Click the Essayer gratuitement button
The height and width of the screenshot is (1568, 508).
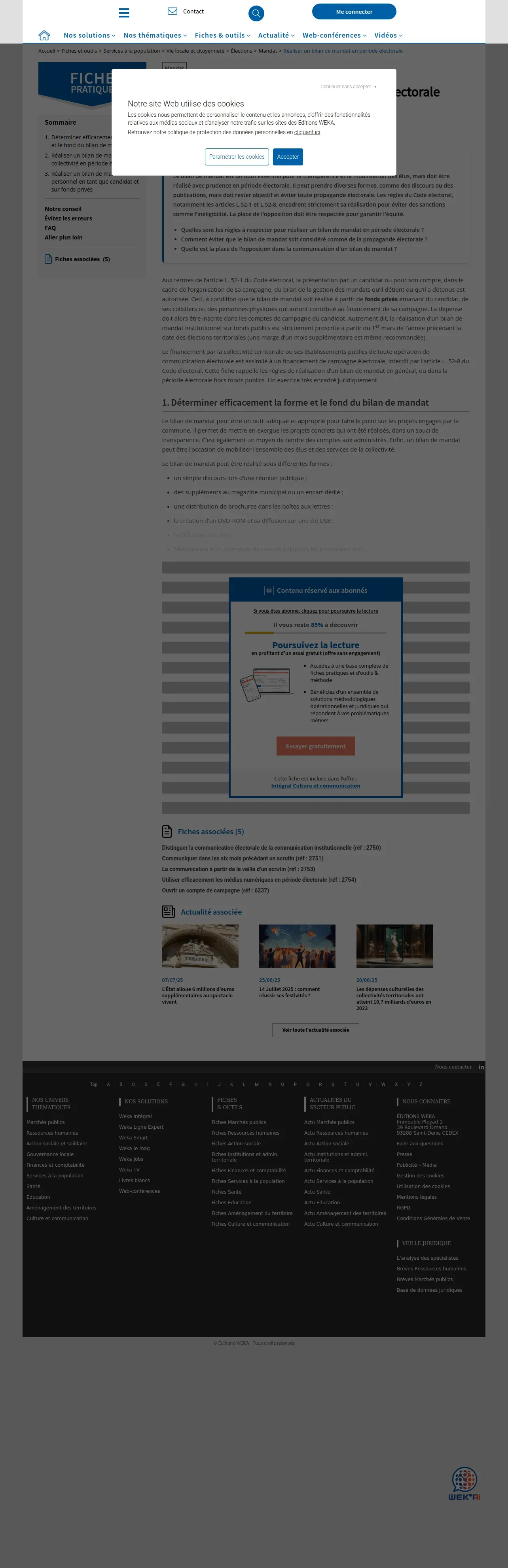(316, 746)
